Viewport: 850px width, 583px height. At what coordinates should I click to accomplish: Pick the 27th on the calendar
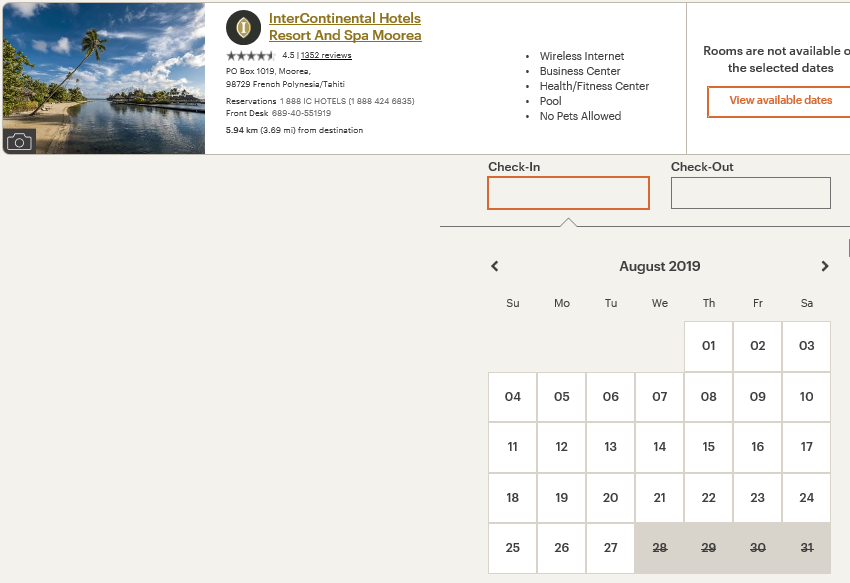click(x=610, y=548)
